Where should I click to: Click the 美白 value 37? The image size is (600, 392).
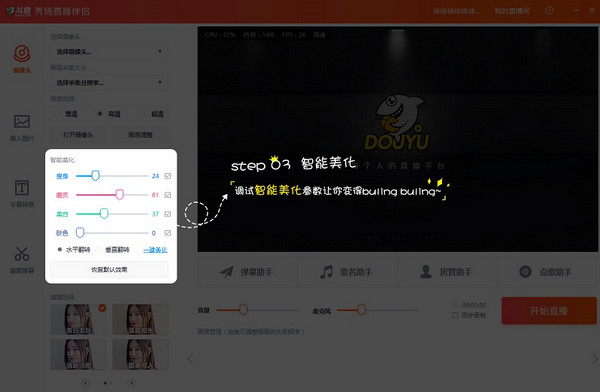click(155, 214)
